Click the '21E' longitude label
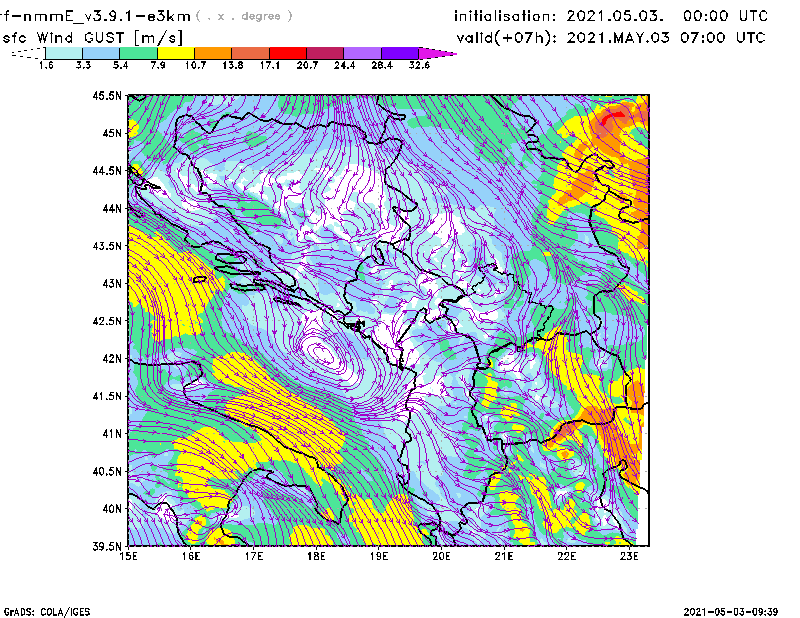This screenshot has width=800, height=618. click(x=504, y=556)
